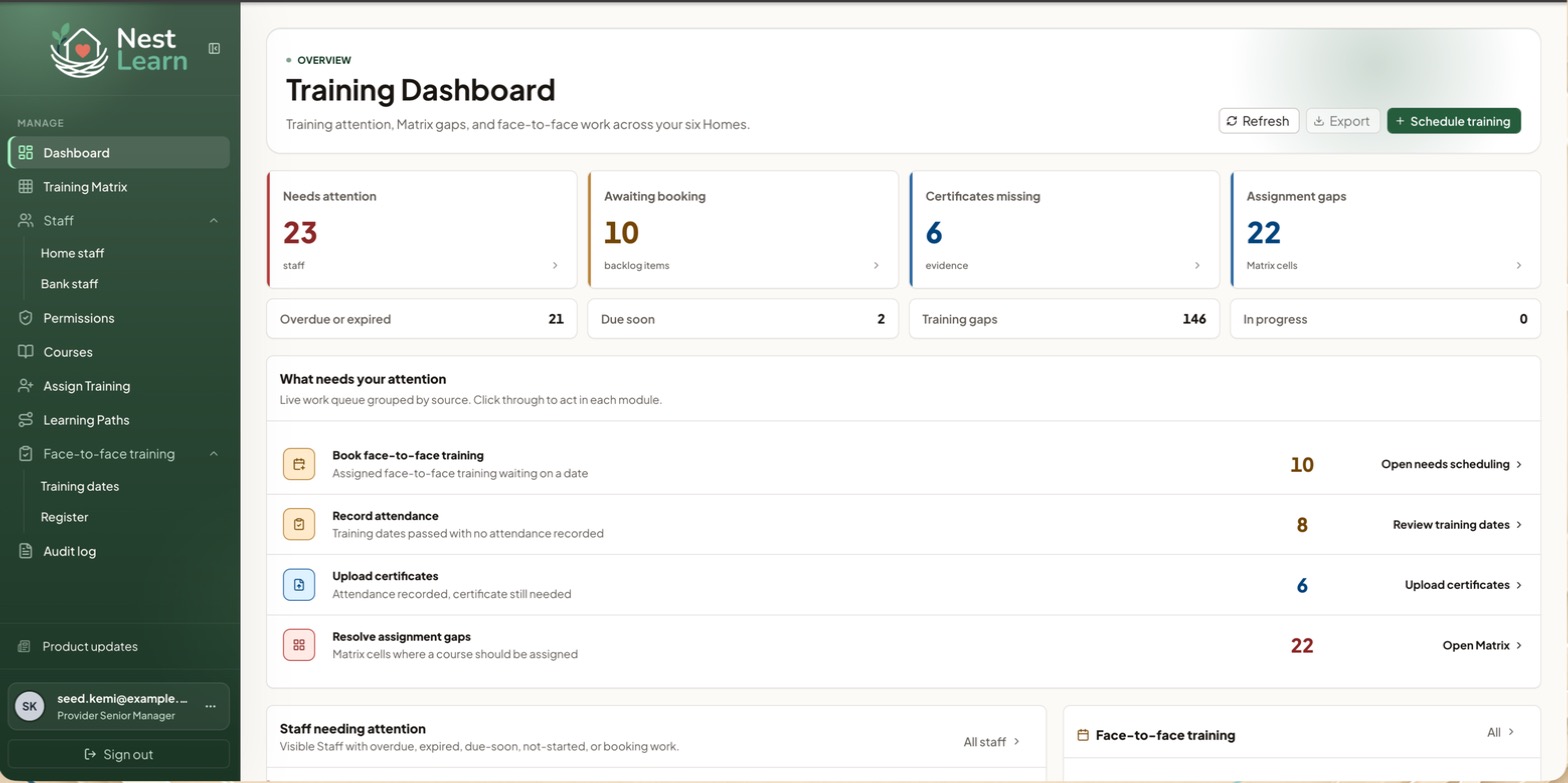The height and width of the screenshot is (783, 1568).
Task: Click calendar icon beside Face-to-face training card
Action: [1083, 735]
